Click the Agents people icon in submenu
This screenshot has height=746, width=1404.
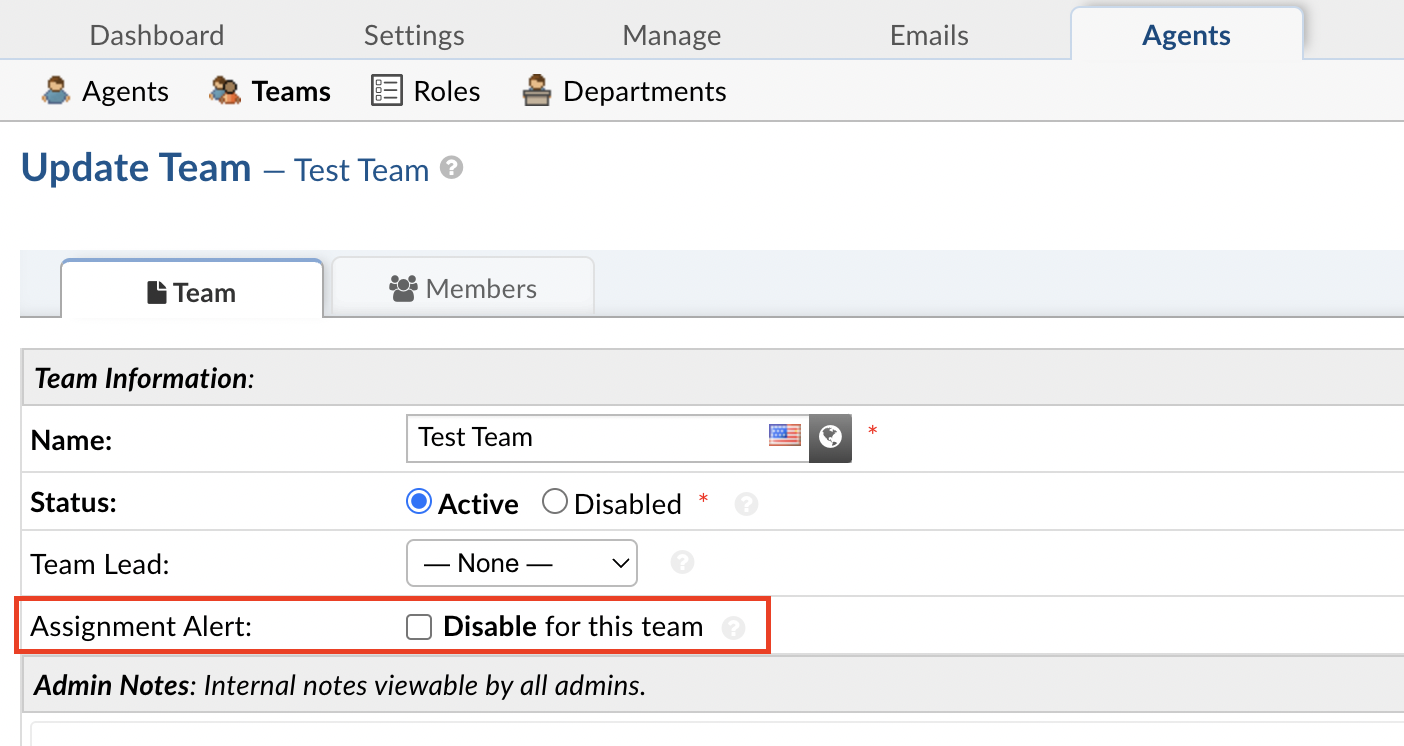pos(56,91)
